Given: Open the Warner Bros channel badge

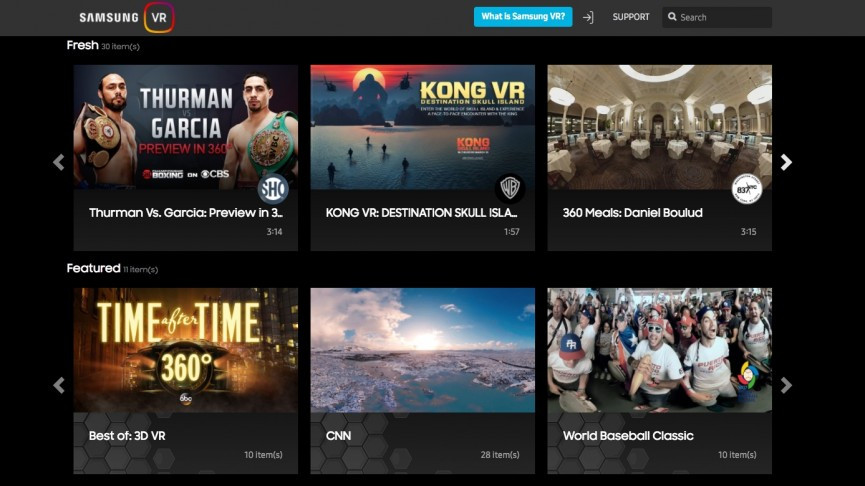Looking at the screenshot, I should [510, 189].
